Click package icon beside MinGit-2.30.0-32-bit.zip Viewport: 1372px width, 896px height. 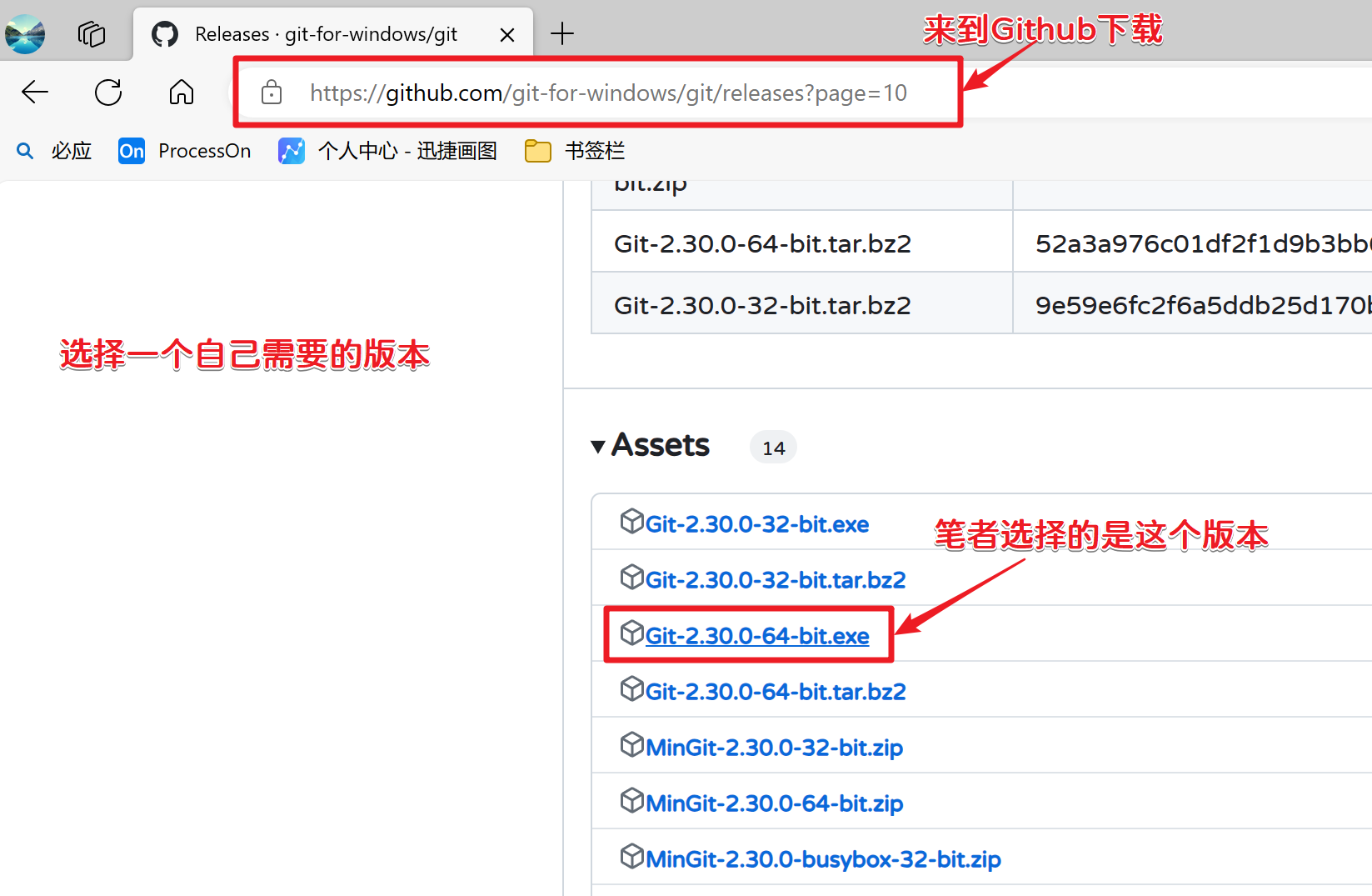(x=632, y=744)
